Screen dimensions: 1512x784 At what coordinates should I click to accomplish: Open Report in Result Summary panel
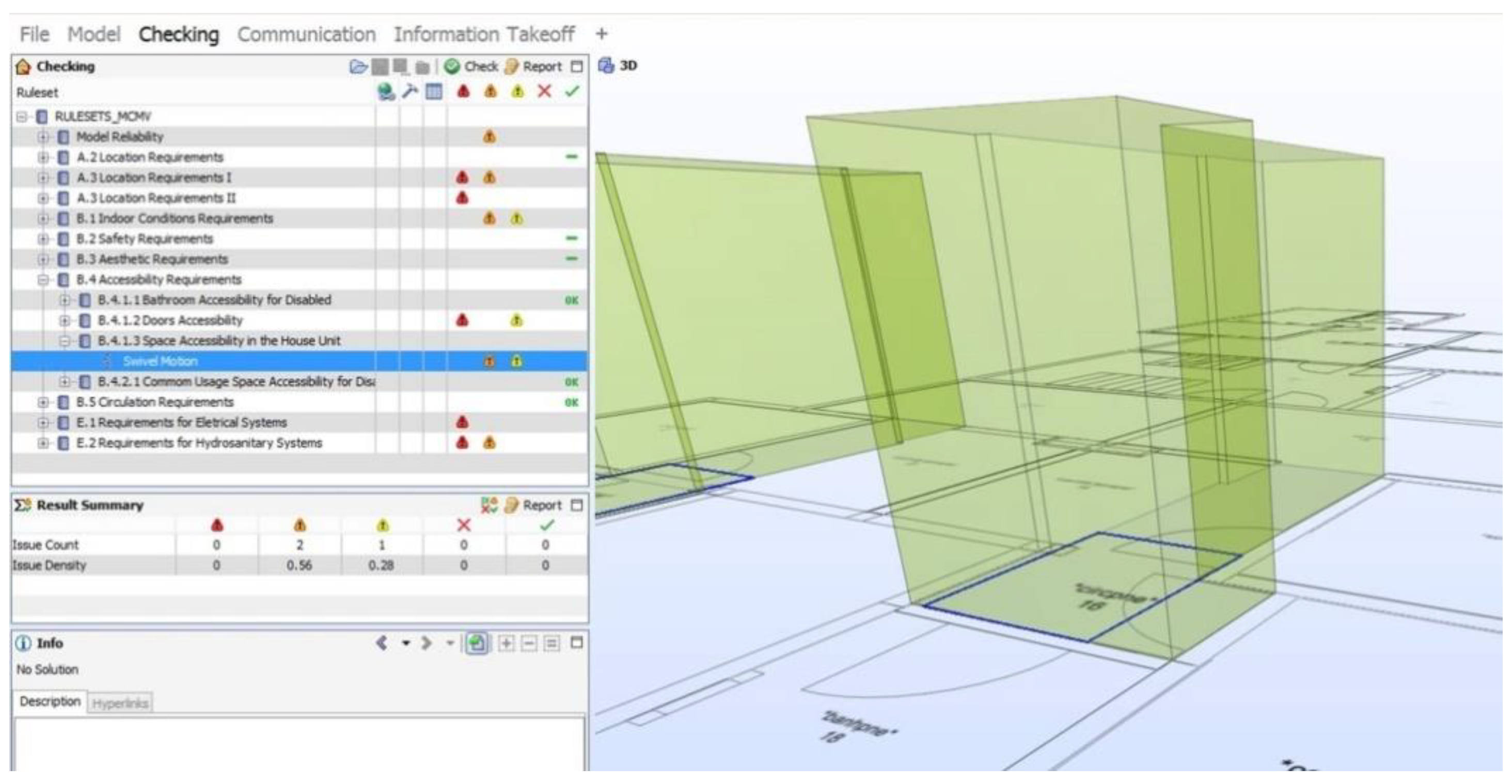pos(533,505)
